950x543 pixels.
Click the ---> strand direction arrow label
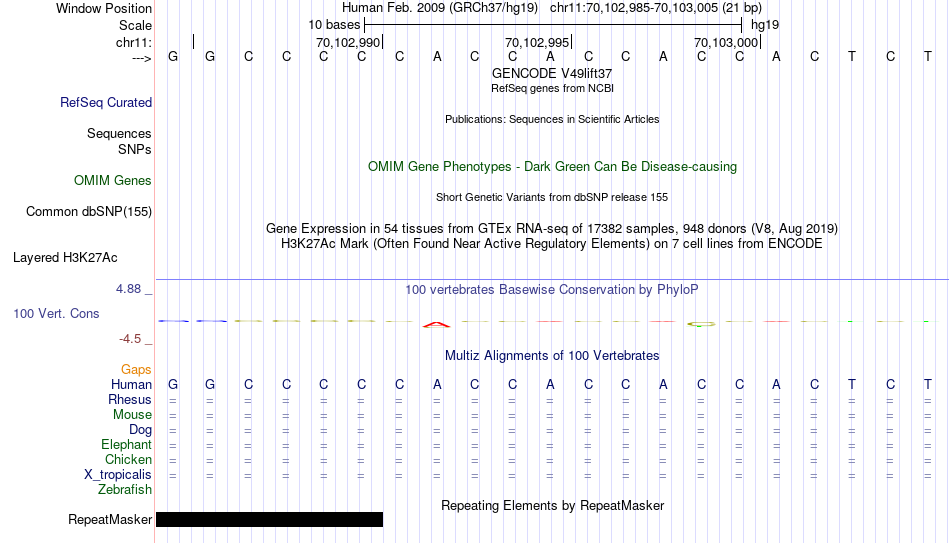coord(142,58)
